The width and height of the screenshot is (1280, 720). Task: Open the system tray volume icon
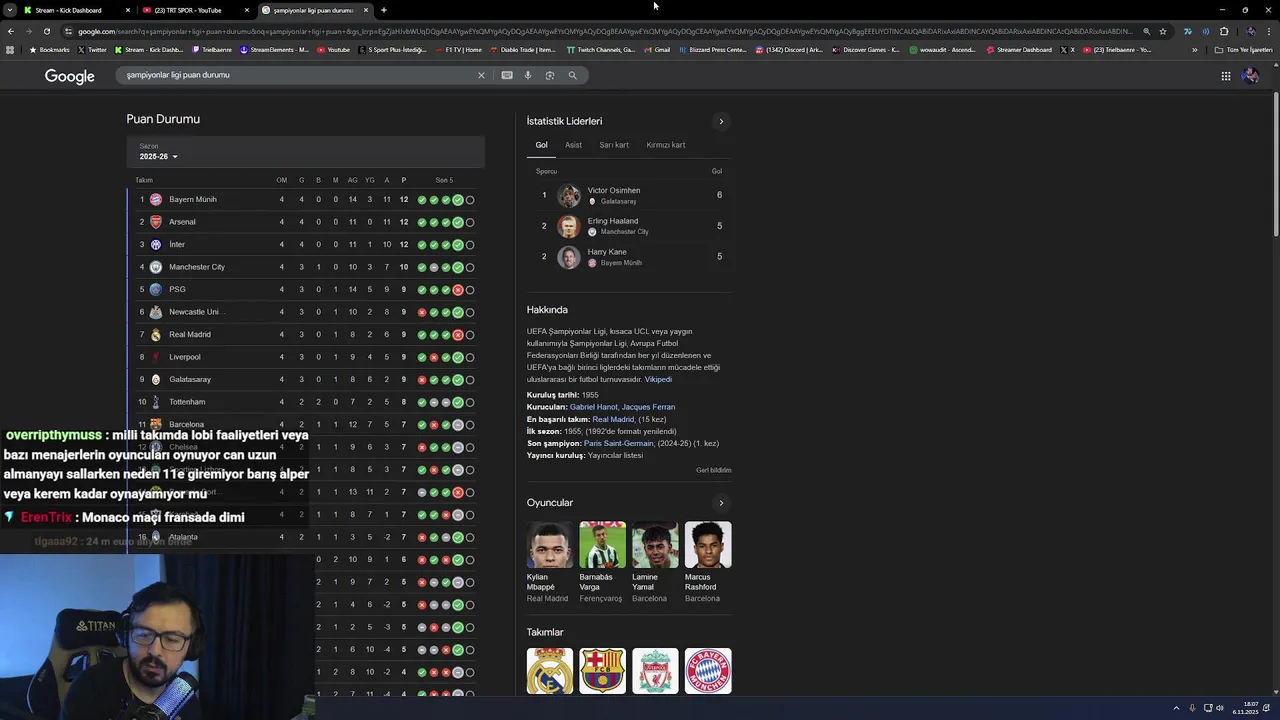click(x=1219, y=708)
